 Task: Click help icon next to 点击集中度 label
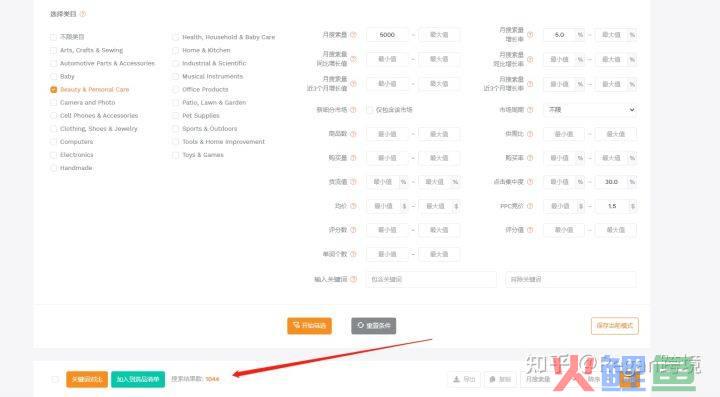coord(530,182)
